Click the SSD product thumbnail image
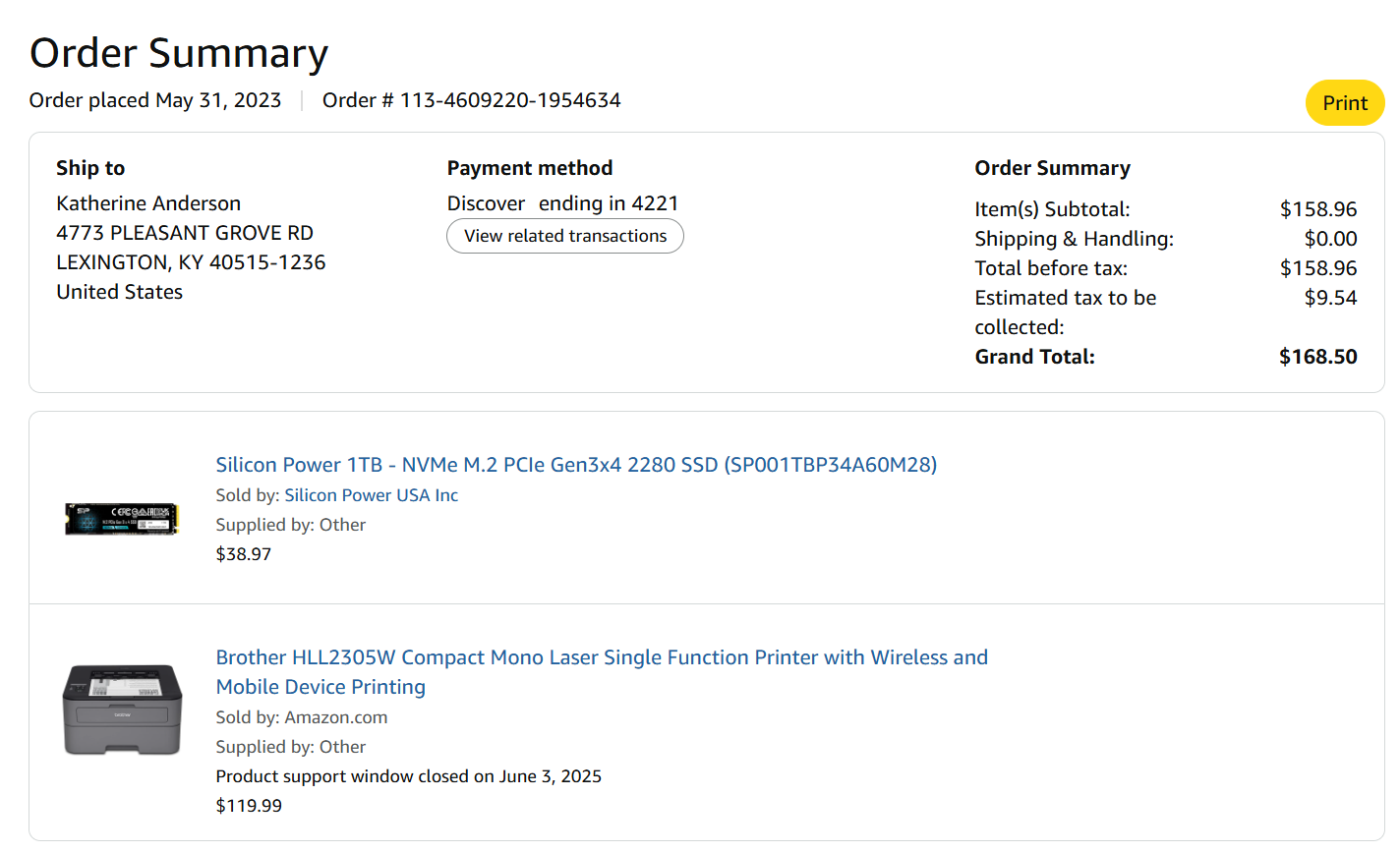The height and width of the screenshot is (853, 1400). point(122,518)
